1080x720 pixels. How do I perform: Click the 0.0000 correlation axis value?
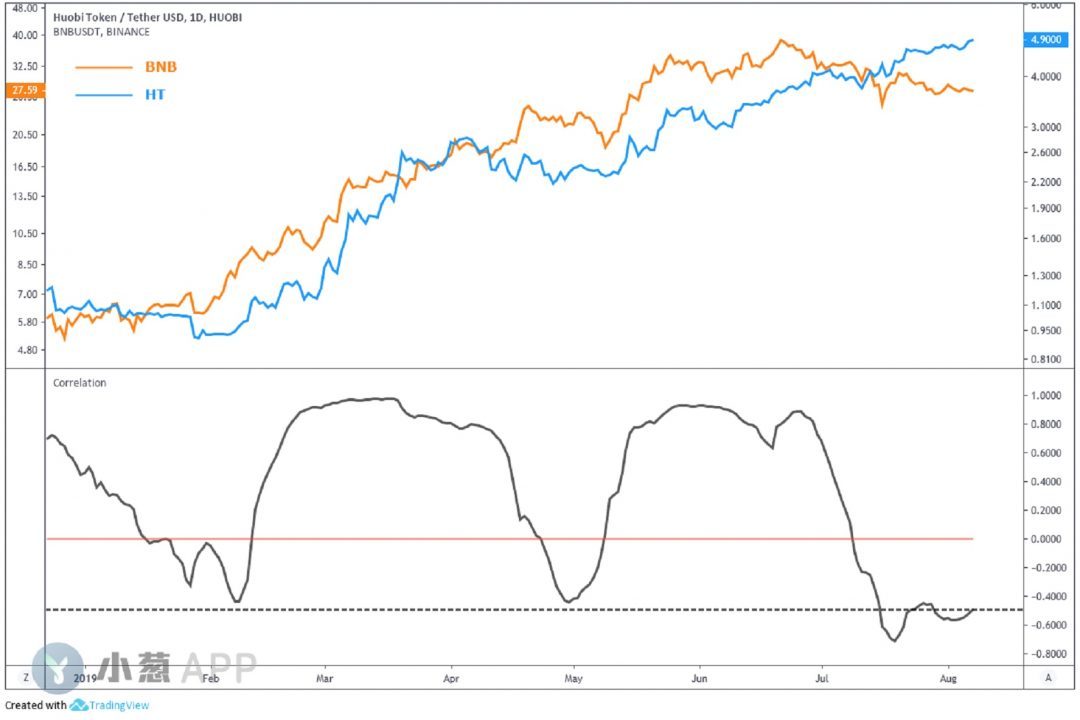1046,539
